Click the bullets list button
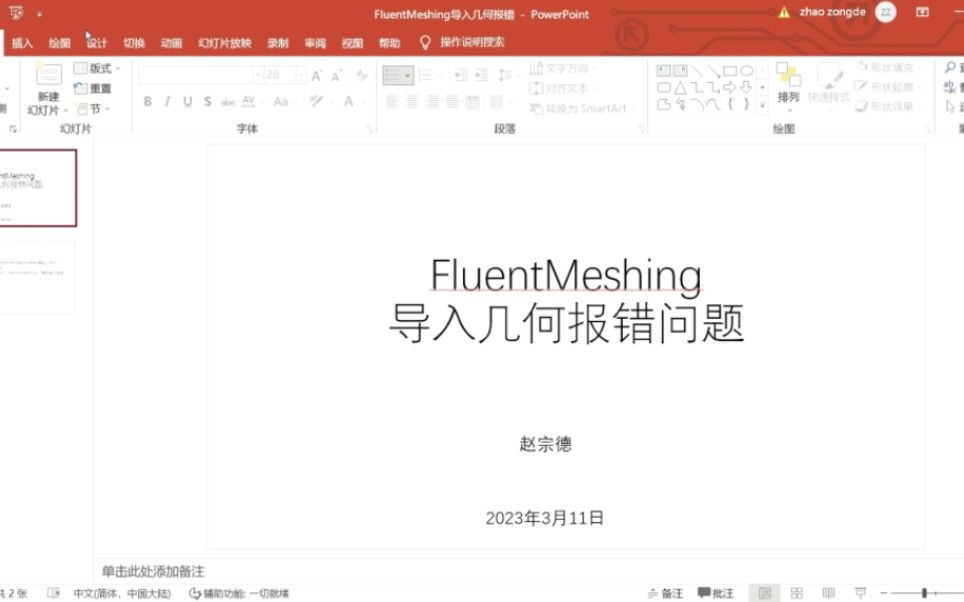Image resolution: width=964 pixels, height=602 pixels. tap(398, 76)
